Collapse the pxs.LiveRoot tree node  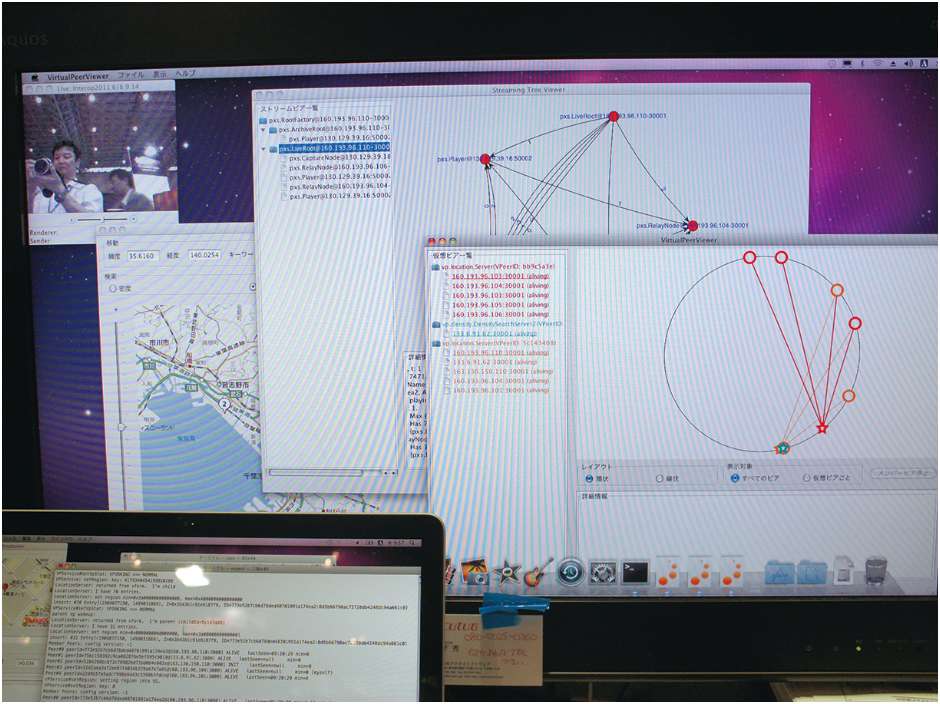coord(263,149)
